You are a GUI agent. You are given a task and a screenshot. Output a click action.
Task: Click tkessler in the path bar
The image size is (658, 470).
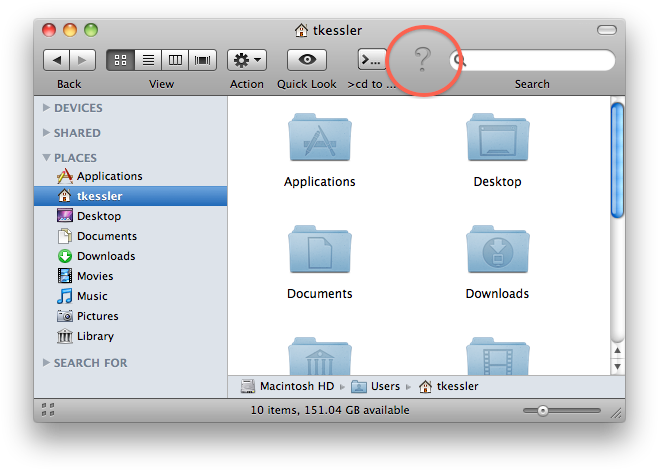point(449,386)
